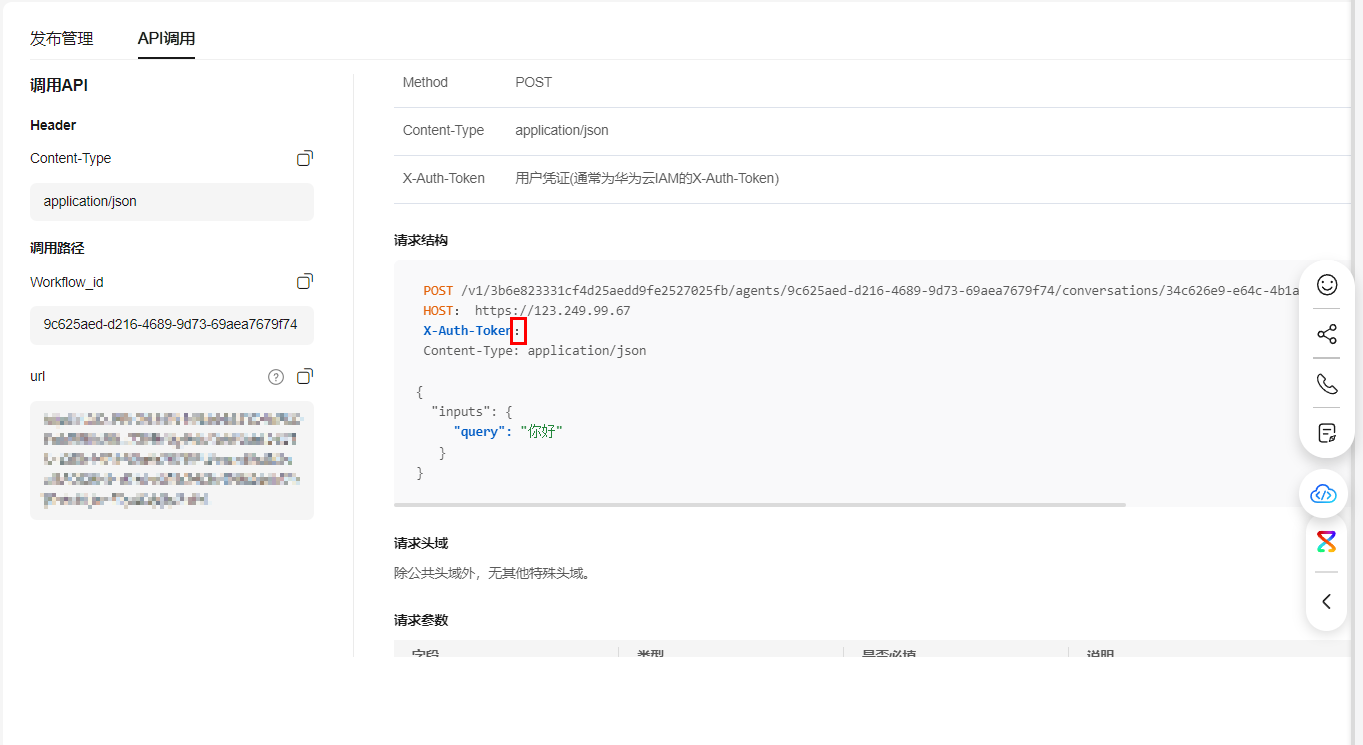
Task: Click the colorful hourglass-shaped icon
Action: tap(1326, 542)
